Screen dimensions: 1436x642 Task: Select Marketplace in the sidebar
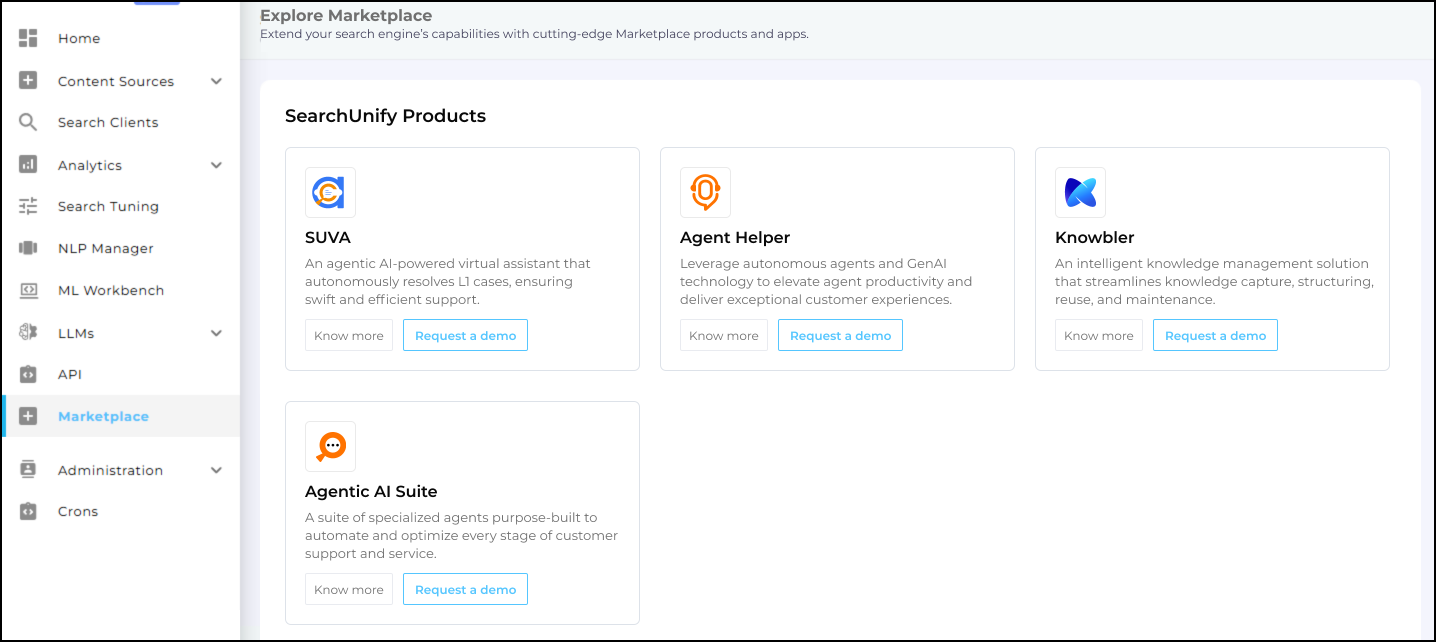click(x=103, y=416)
